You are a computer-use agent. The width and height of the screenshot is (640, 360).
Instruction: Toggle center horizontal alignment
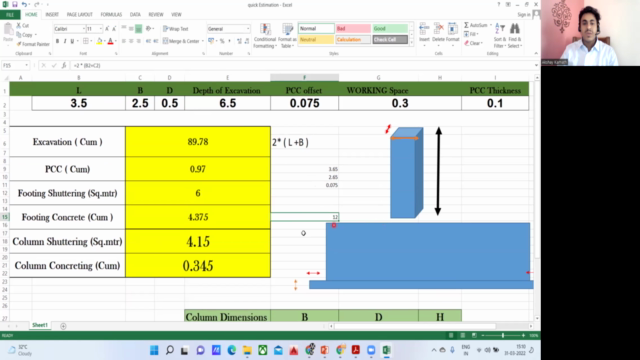coord(131,41)
